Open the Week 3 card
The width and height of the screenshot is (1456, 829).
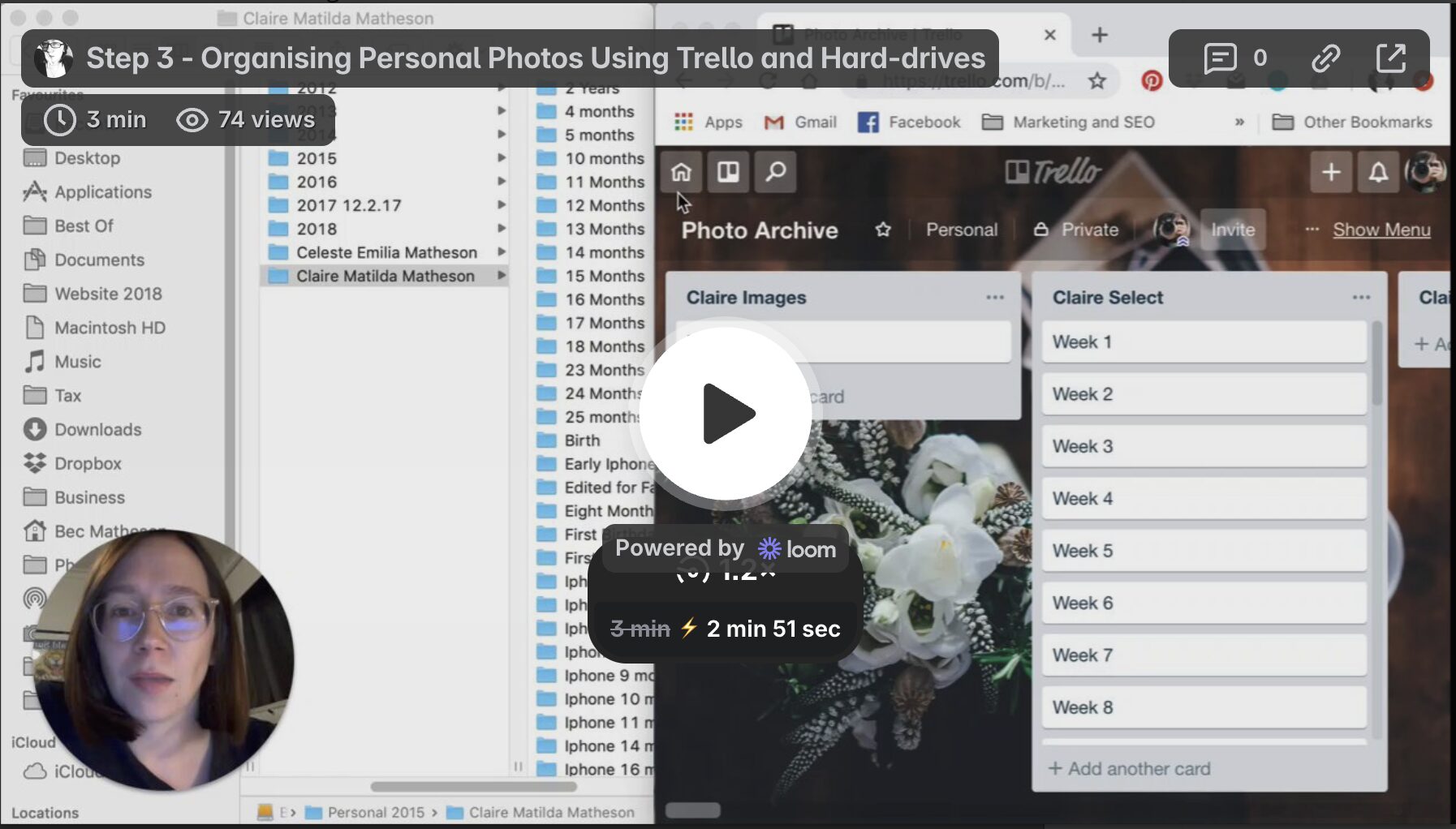click(x=1204, y=446)
